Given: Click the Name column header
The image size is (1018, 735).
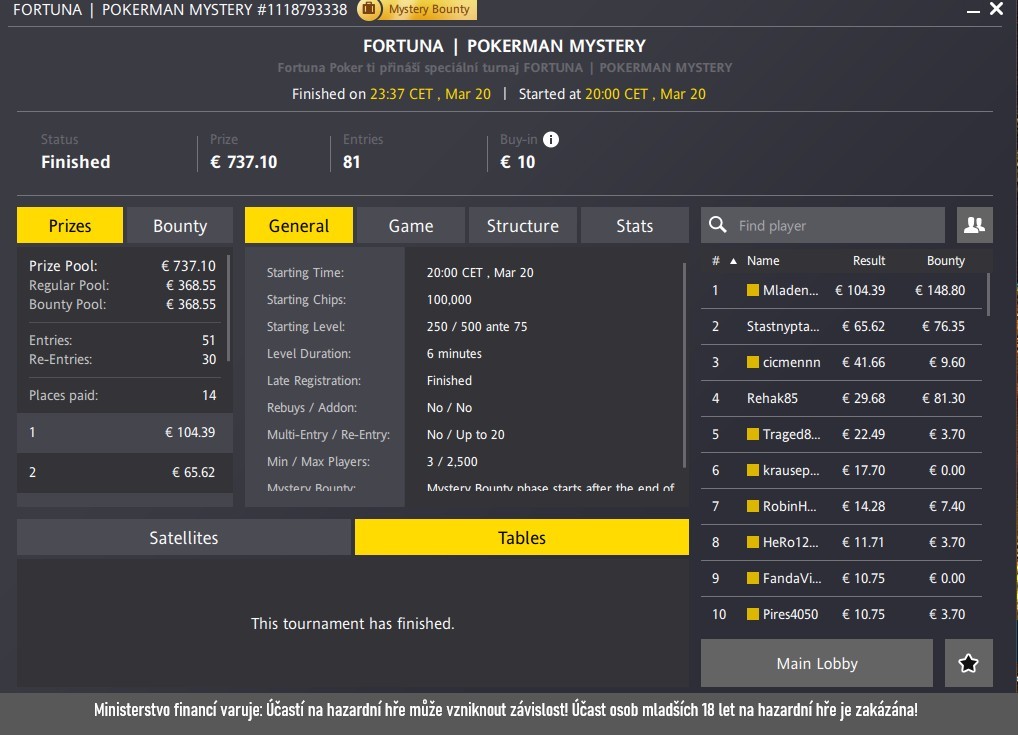Looking at the screenshot, I should click(x=763, y=261).
